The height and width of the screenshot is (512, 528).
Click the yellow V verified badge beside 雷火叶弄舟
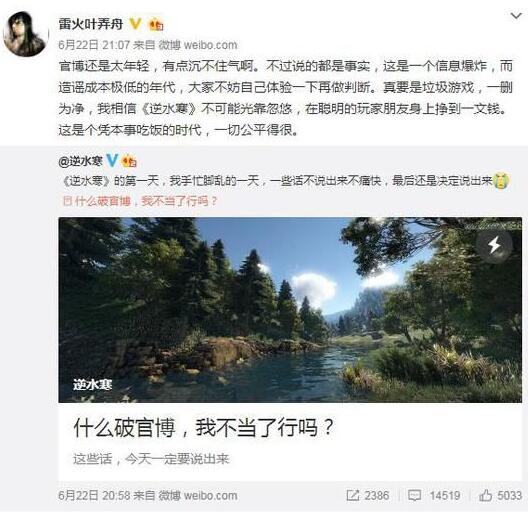click(136, 24)
